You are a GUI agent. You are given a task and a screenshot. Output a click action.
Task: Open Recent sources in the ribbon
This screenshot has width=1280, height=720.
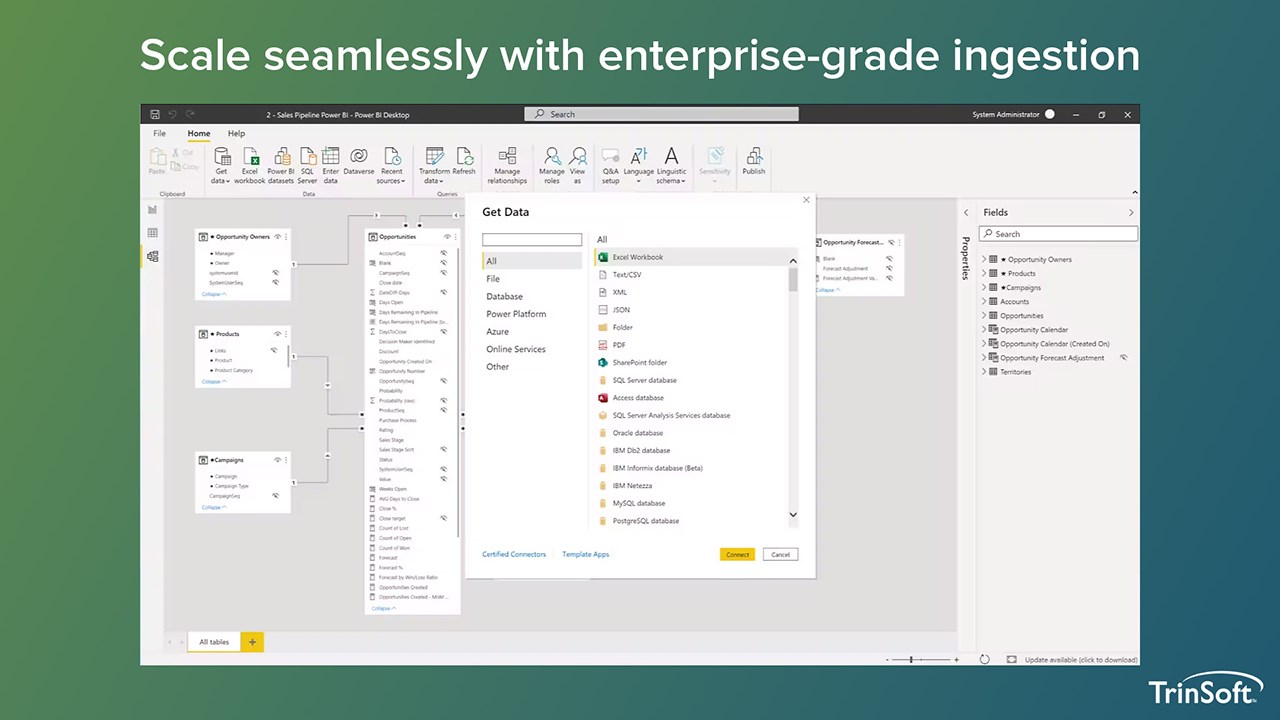pyautogui.click(x=391, y=165)
